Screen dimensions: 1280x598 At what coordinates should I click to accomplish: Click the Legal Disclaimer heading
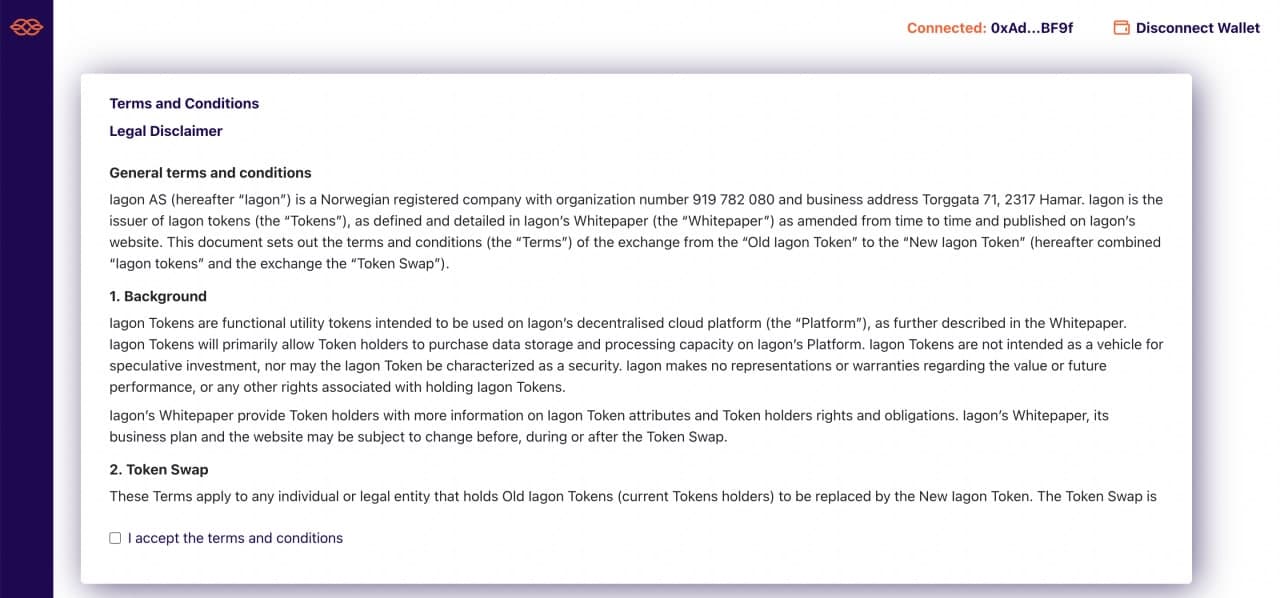(166, 131)
